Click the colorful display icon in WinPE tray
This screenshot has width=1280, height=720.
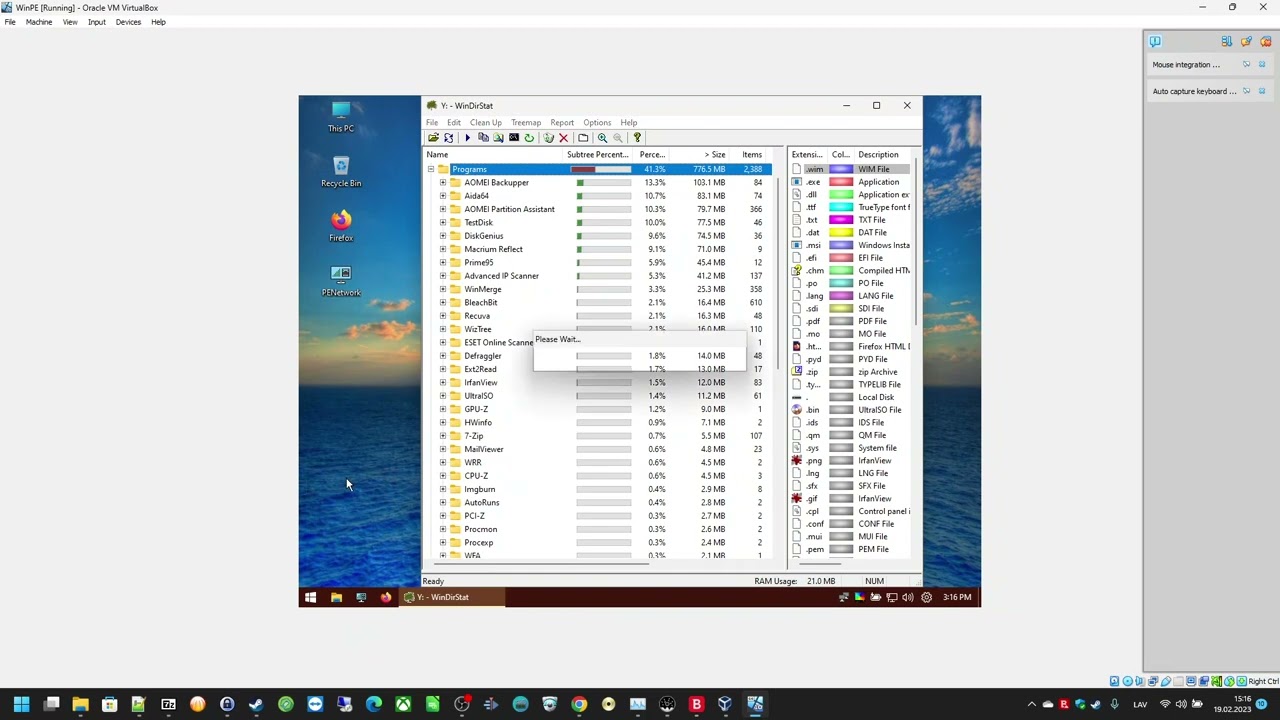859,597
